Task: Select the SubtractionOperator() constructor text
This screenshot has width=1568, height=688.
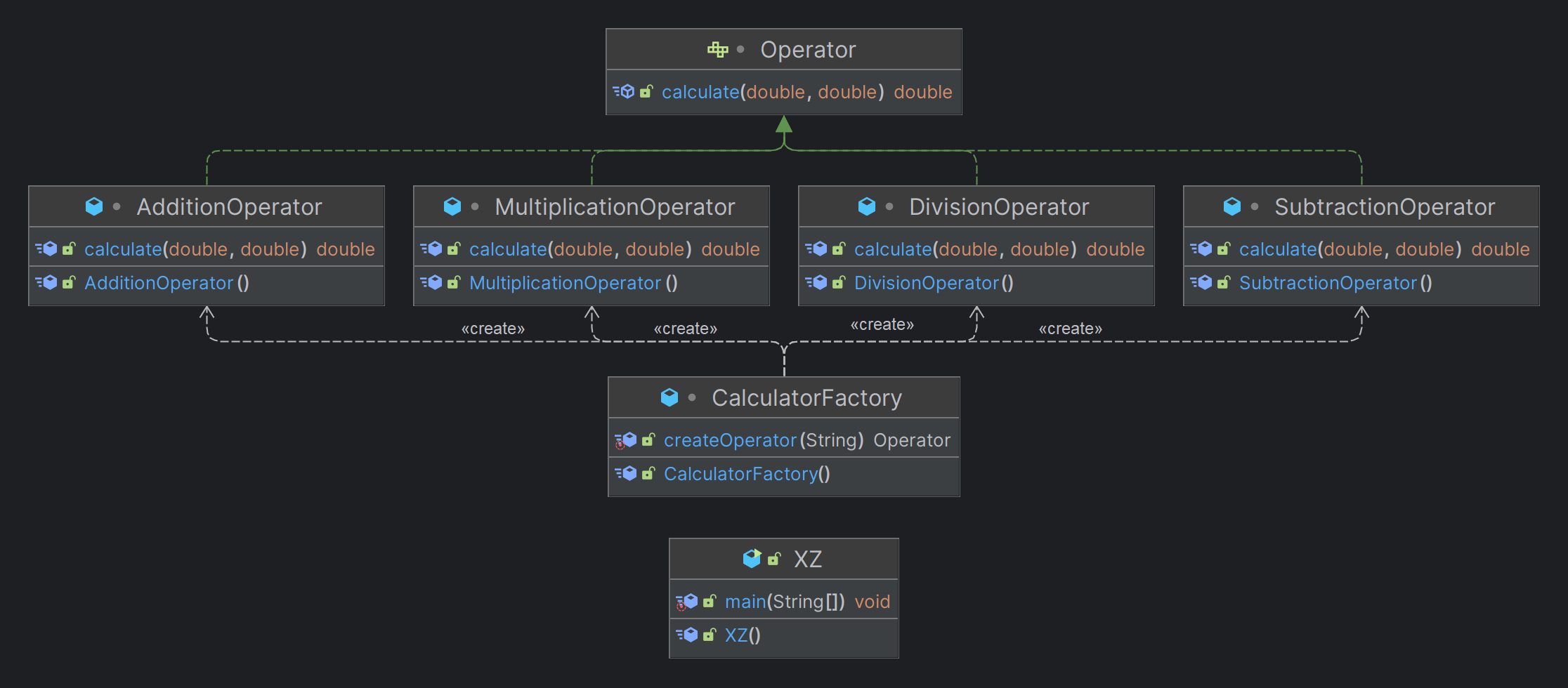Action: 1335,283
